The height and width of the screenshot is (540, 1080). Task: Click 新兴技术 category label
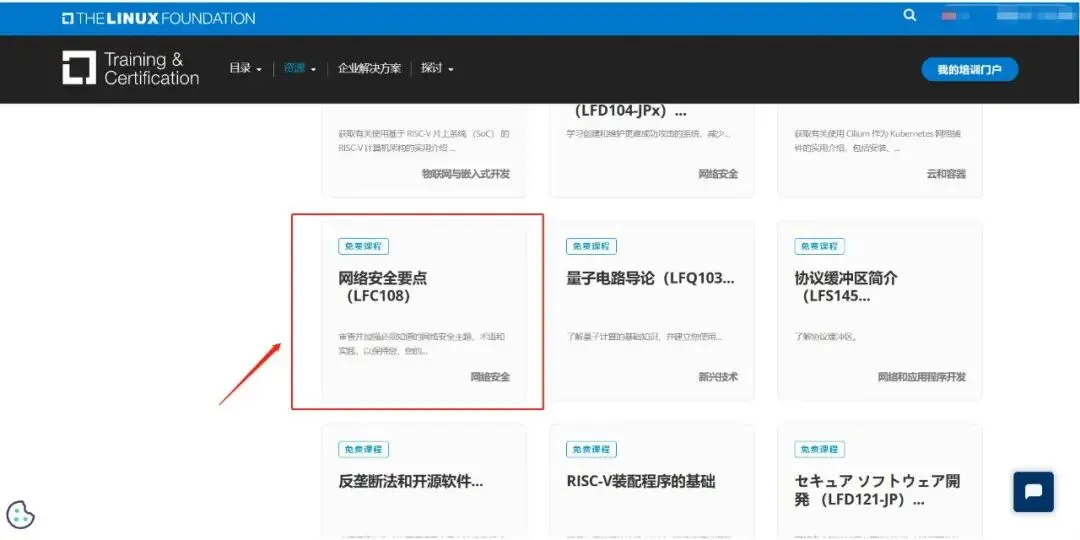718,377
